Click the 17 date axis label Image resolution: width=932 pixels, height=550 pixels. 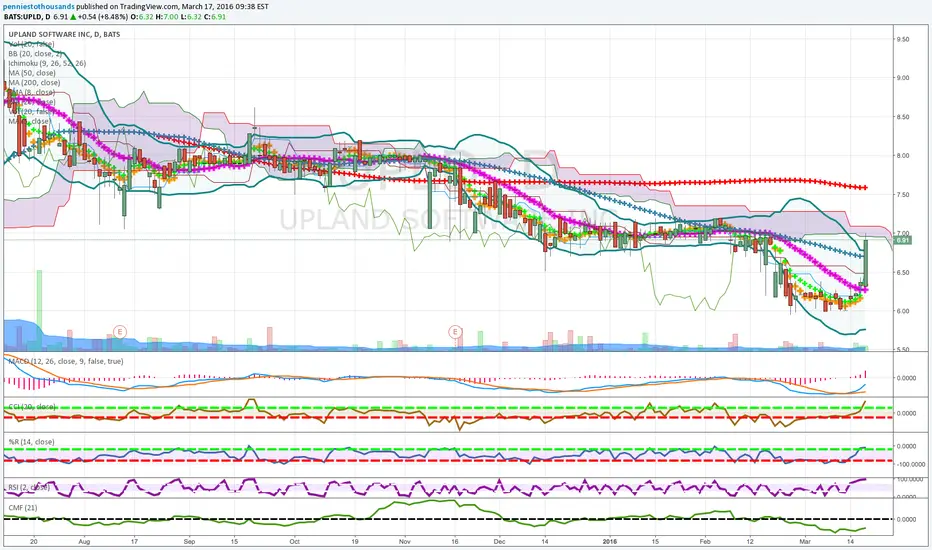135,542
